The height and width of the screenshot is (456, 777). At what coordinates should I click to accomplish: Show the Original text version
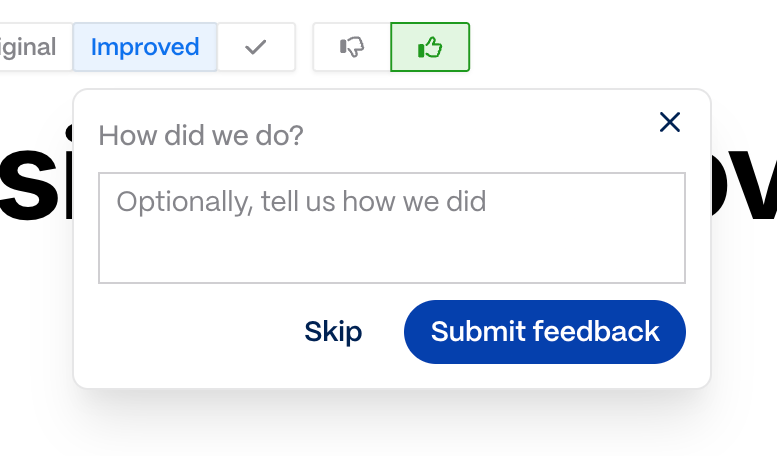point(30,47)
